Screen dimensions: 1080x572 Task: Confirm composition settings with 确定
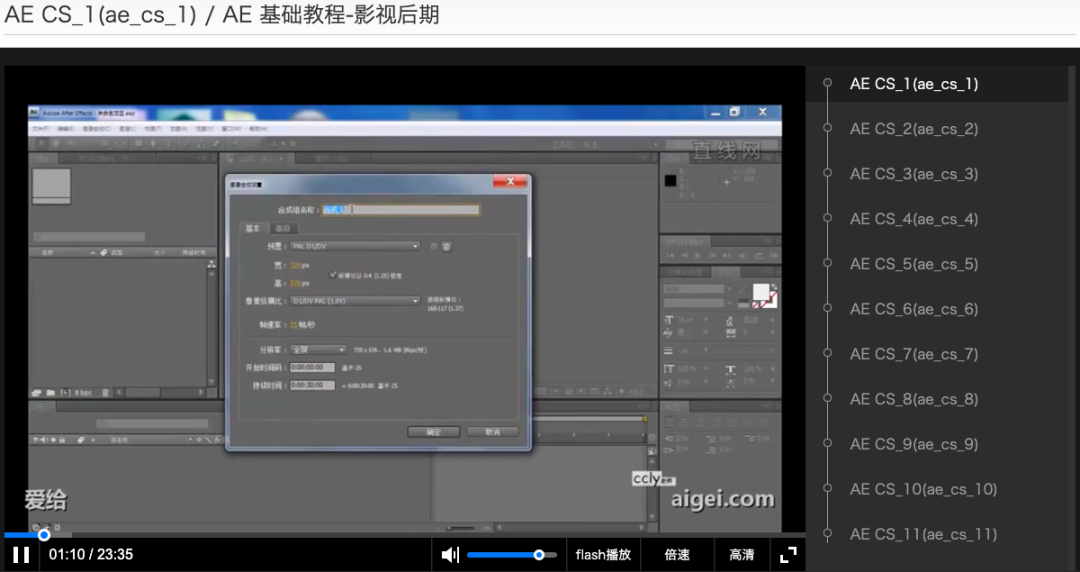pos(433,432)
